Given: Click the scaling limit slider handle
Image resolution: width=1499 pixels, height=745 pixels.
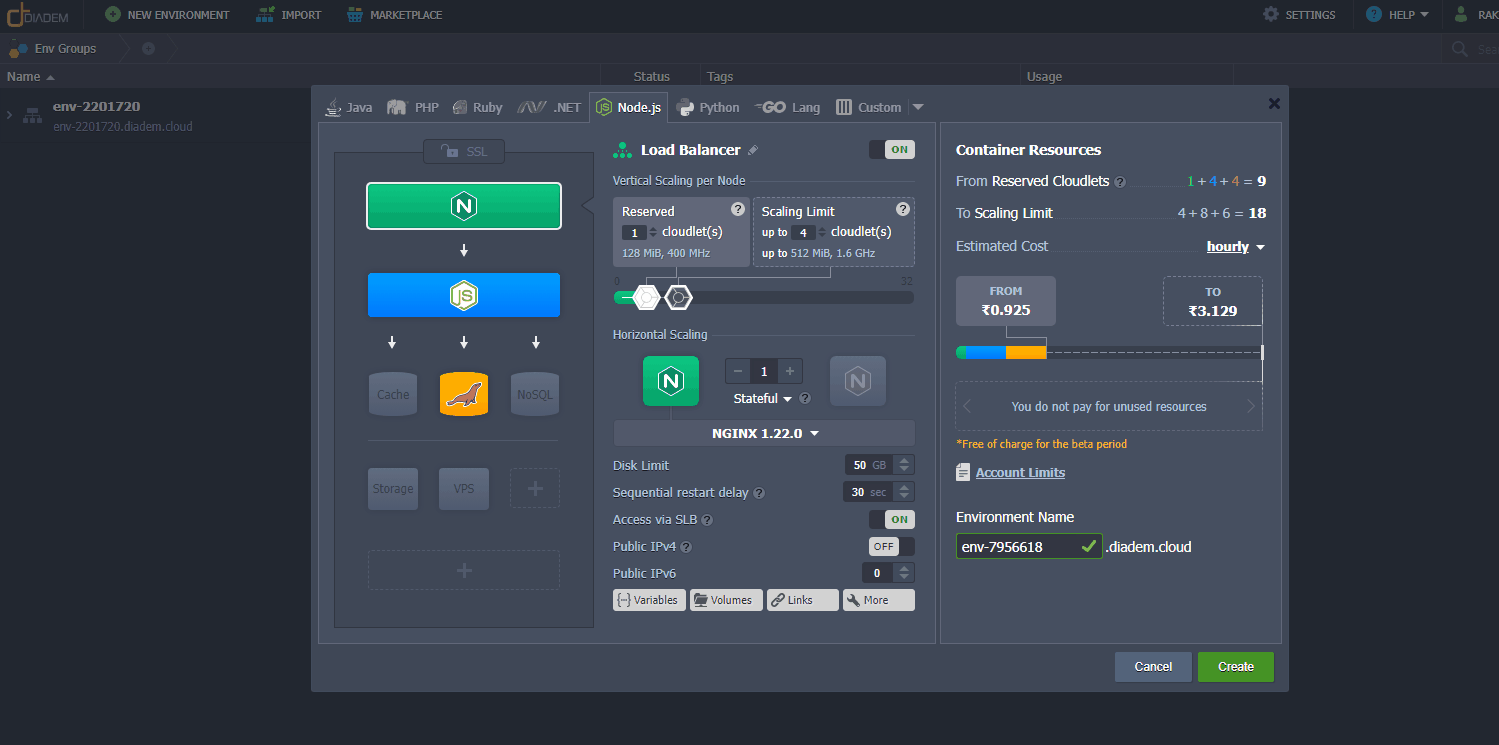Looking at the screenshot, I should point(679,297).
